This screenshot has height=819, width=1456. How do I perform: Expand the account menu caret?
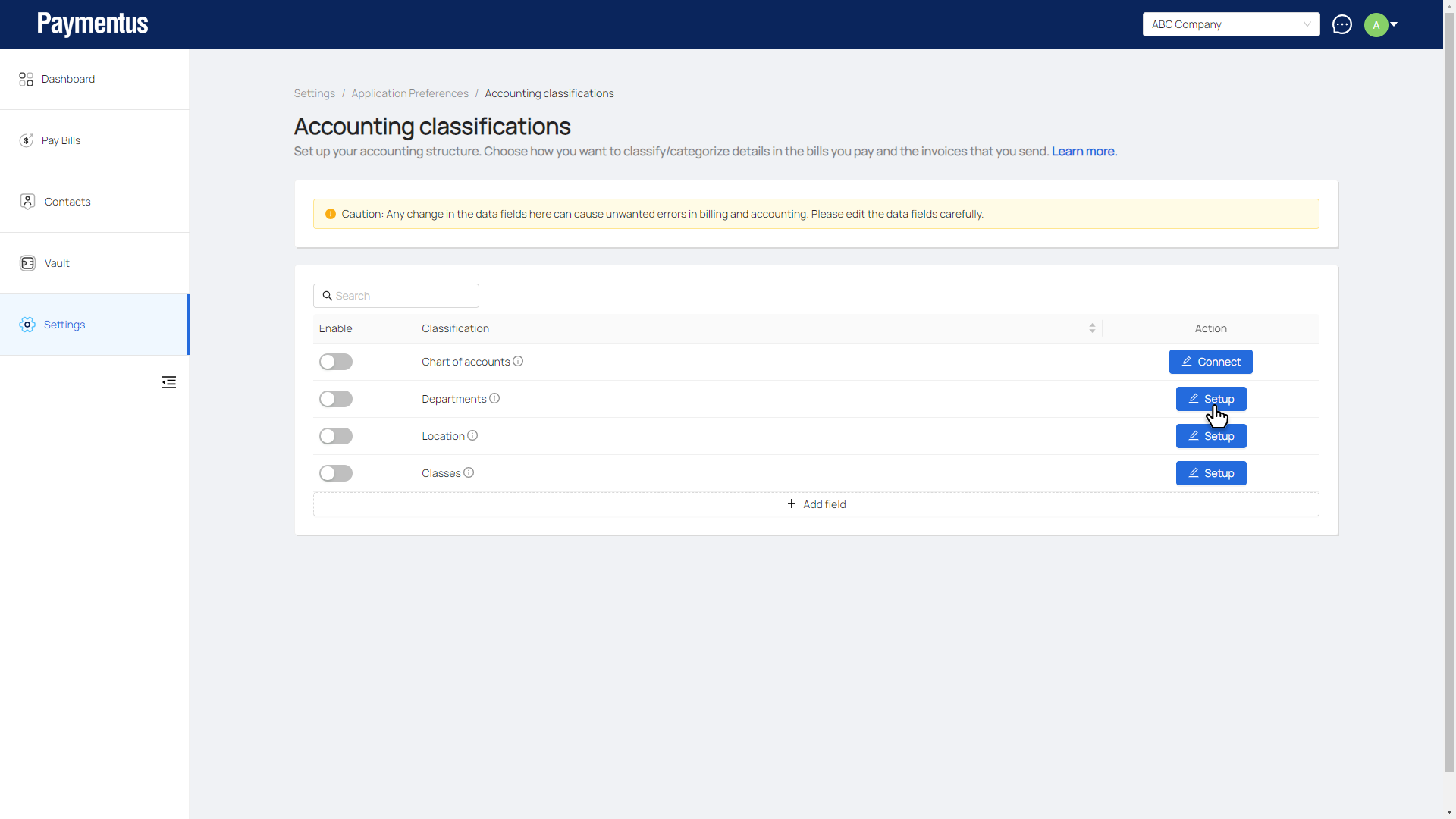coord(1394,24)
